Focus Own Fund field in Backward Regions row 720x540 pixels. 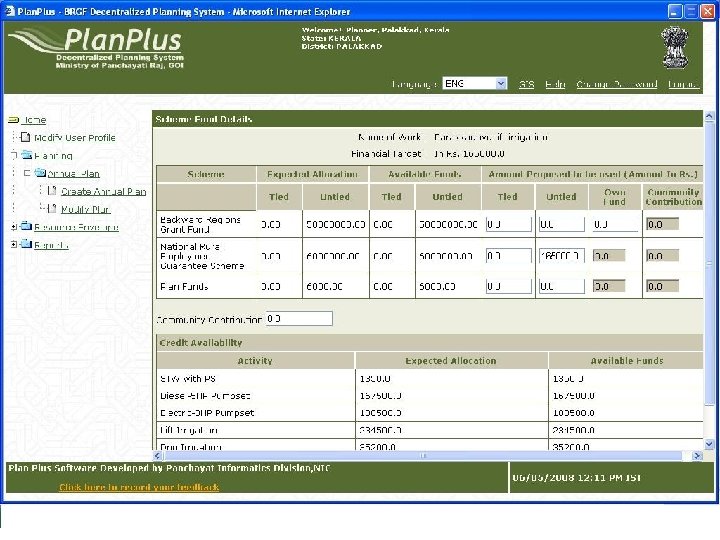[615, 224]
